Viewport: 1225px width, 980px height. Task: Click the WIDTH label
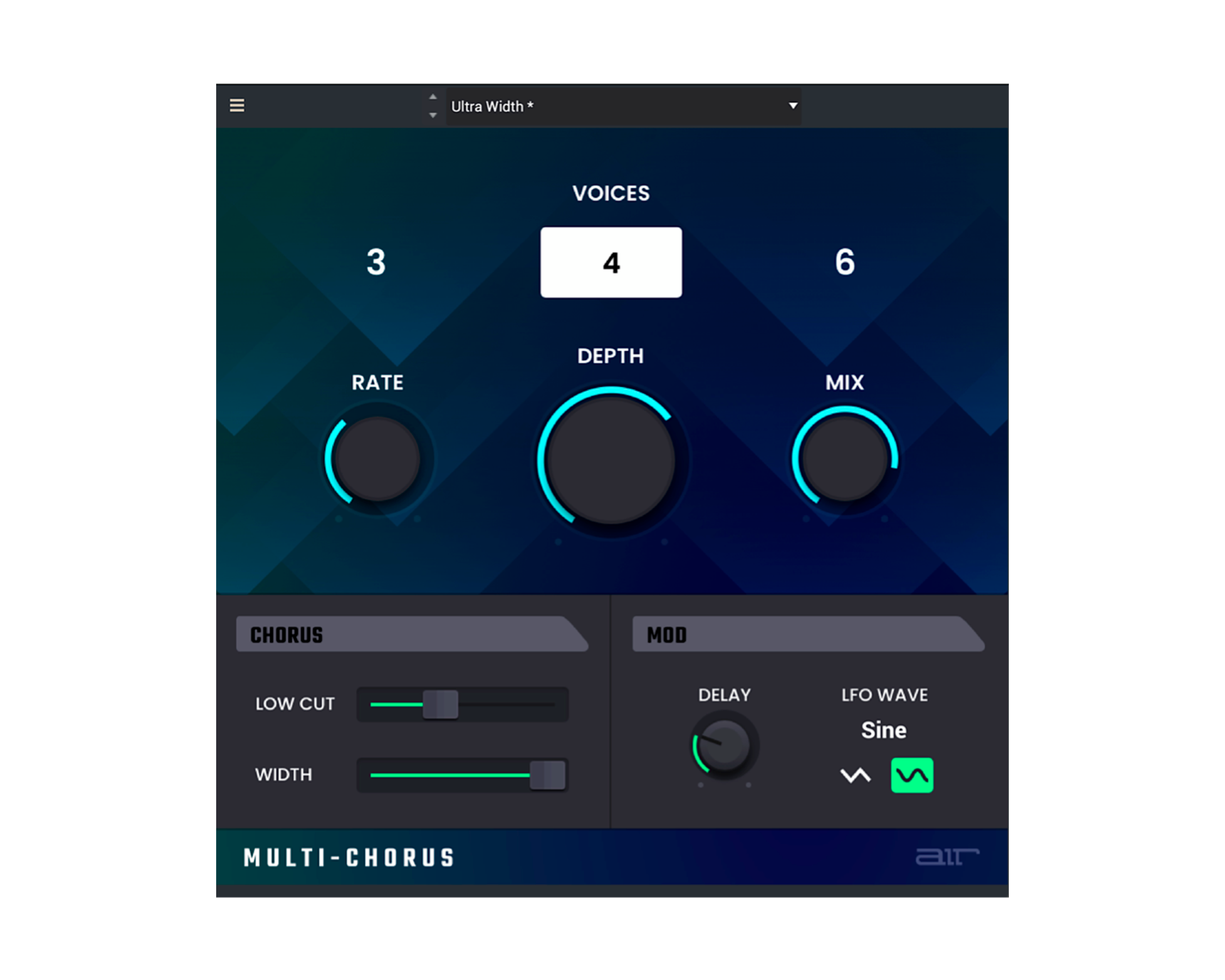[284, 775]
